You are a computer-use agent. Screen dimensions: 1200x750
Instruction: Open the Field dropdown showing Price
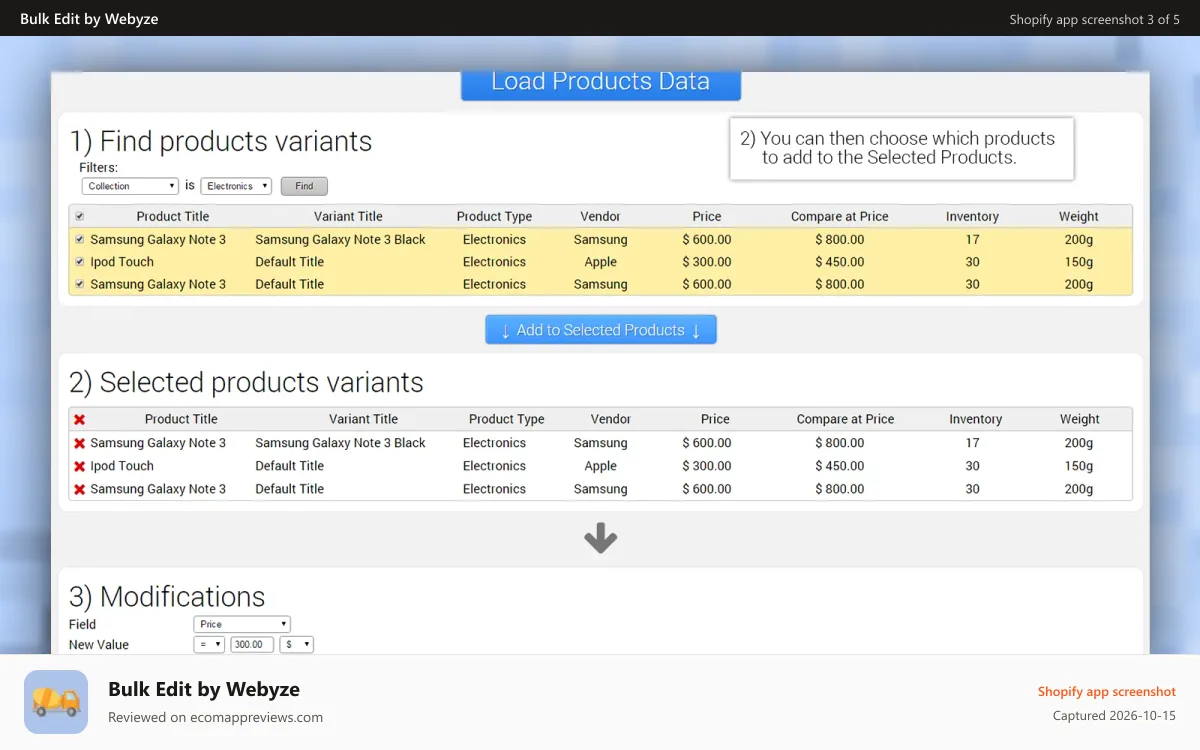click(x=242, y=624)
